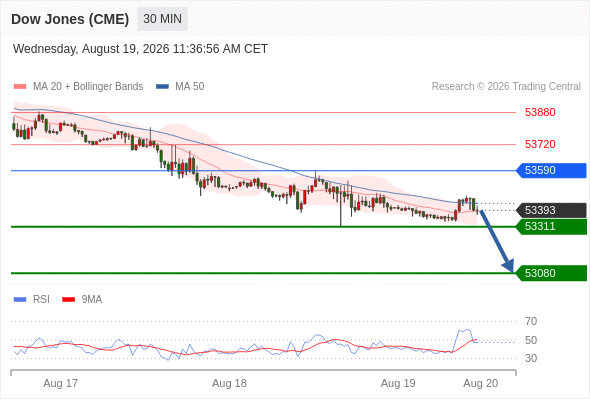Select the blue 53590 pivot price tag
590x400 pixels.
[551, 170]
